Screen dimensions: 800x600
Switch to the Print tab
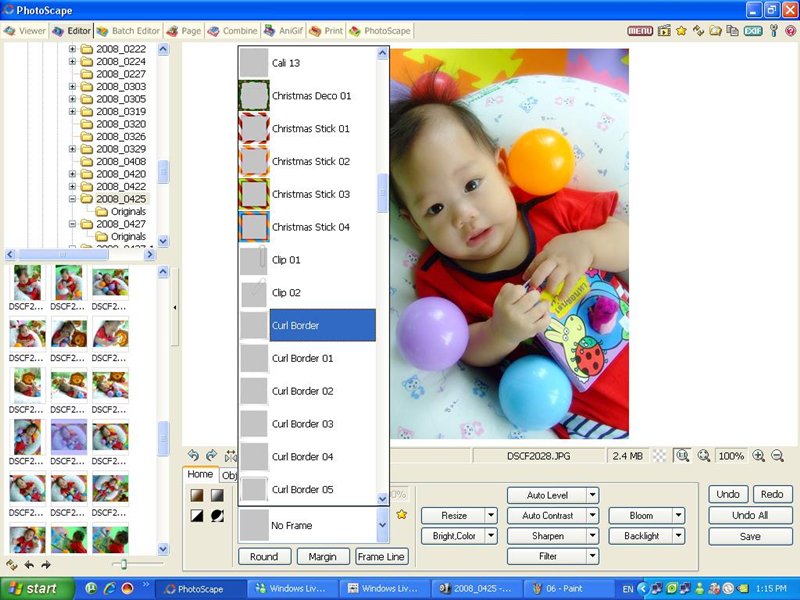pyautogui.click(x=326, y=31)
